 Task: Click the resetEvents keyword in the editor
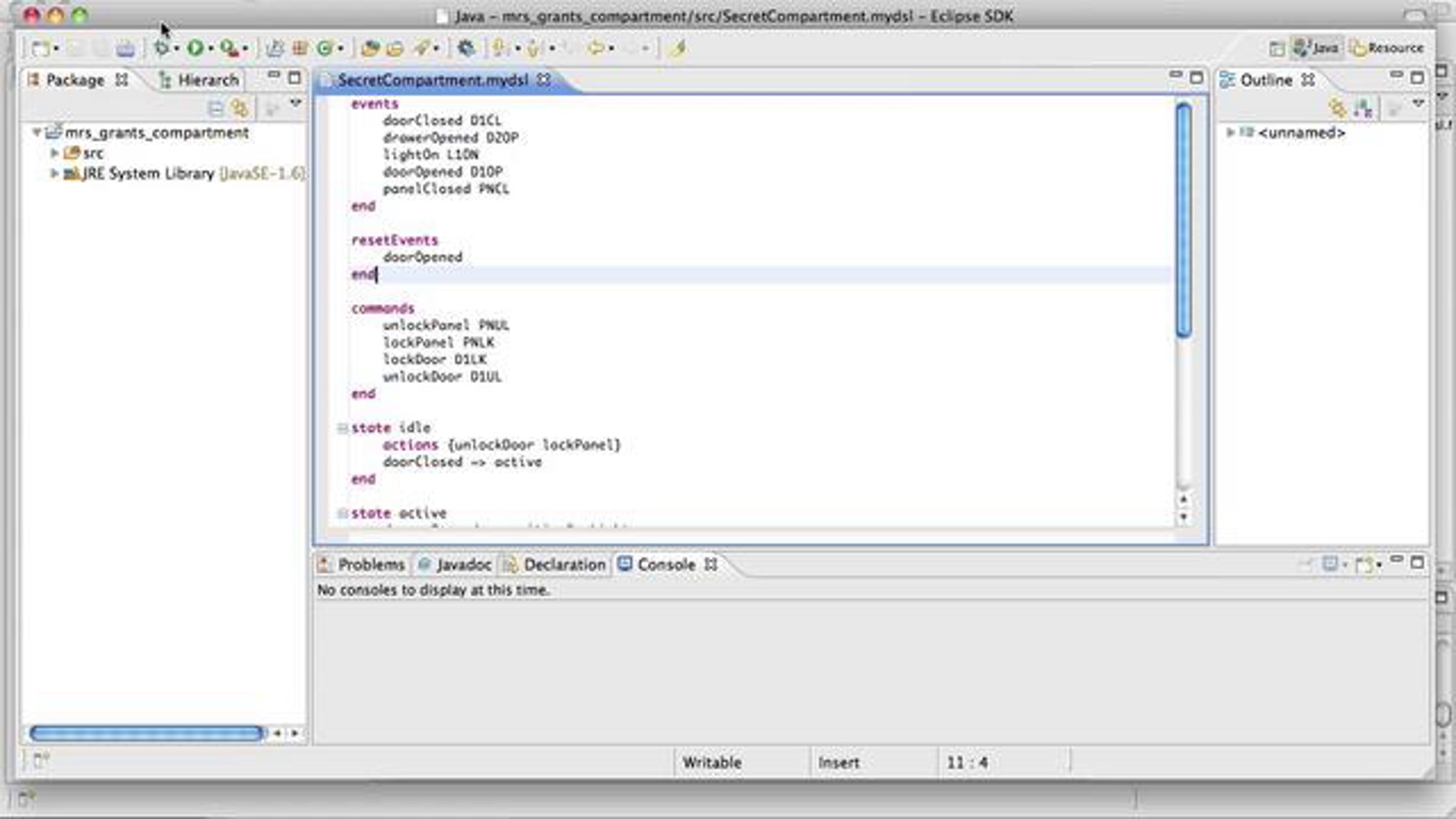pyautogui.click(x=394, y=240)
